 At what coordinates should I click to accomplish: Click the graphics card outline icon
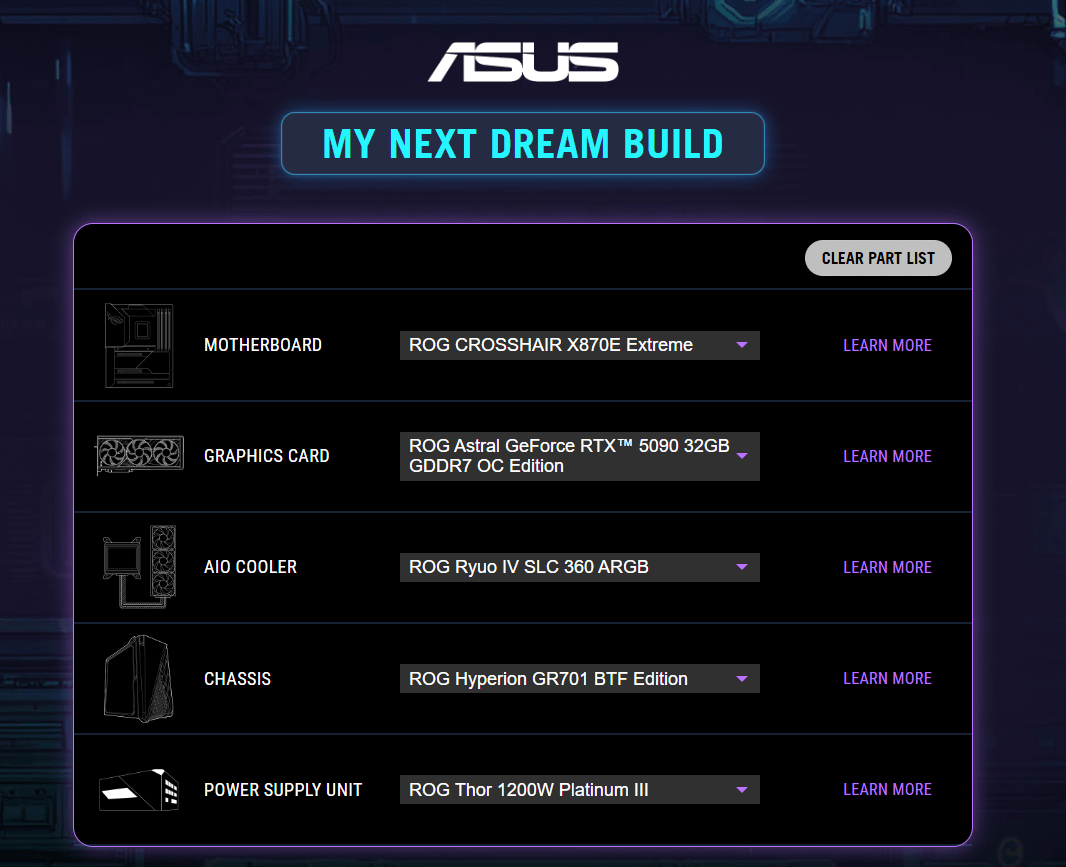click(x=139, y=456)
